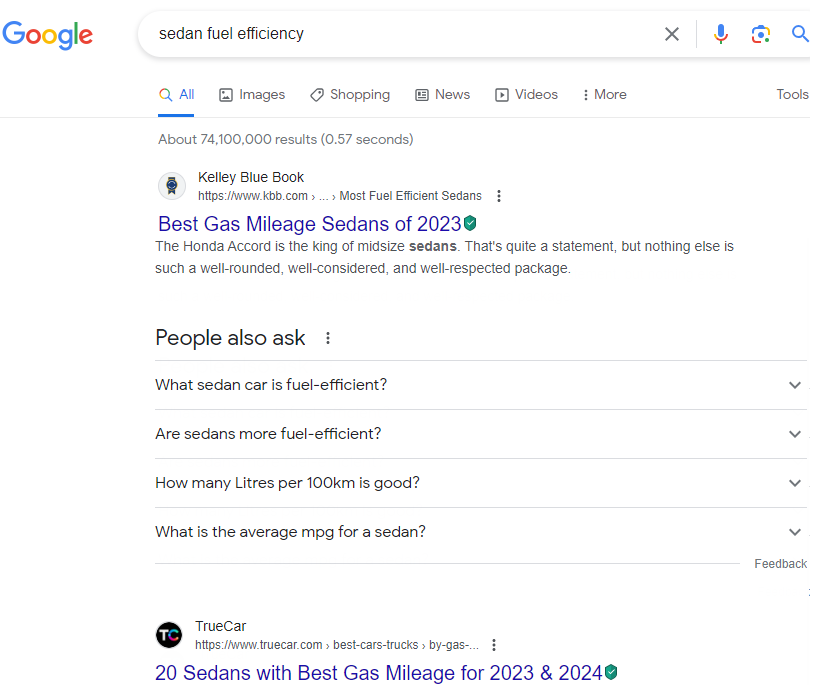Click the magnifying glass search button

[x=800, y=33]
